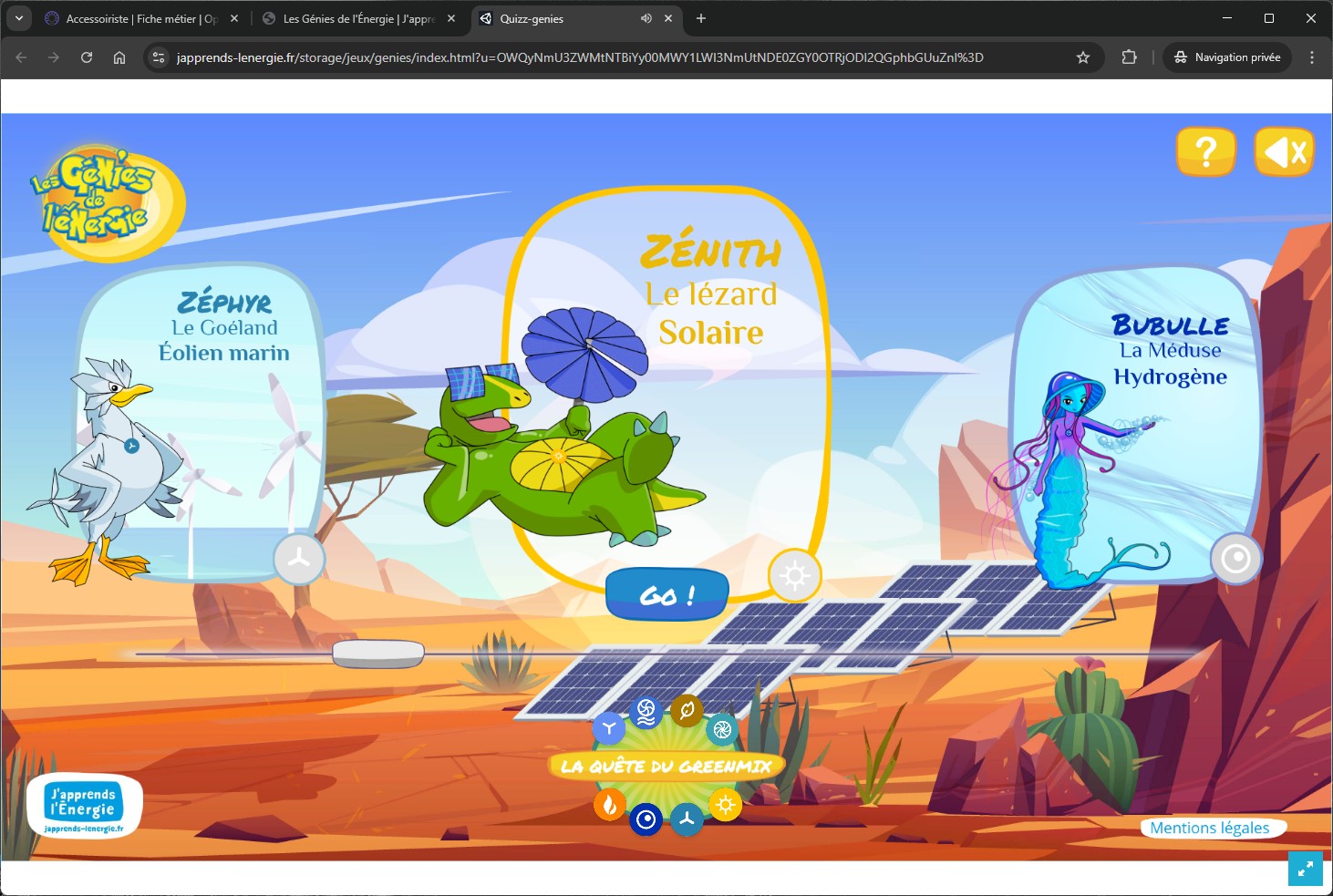Viewport: 1333px width, 896px height.
Task: Expand the browser tab search dropdown
Action: point(19,18)
